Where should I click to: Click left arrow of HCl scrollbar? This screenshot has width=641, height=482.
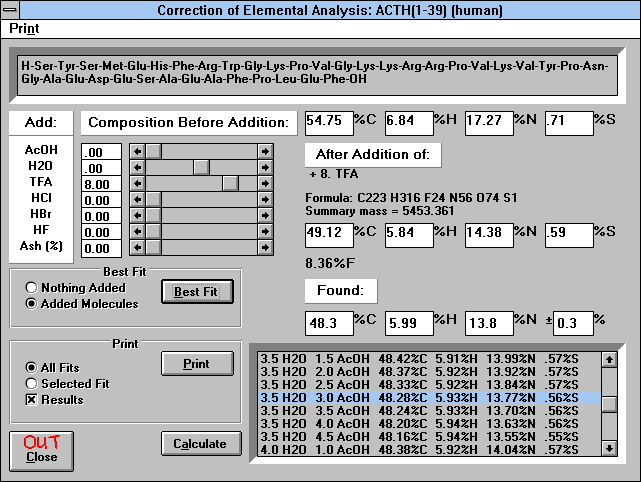click(x=138, y=200)
